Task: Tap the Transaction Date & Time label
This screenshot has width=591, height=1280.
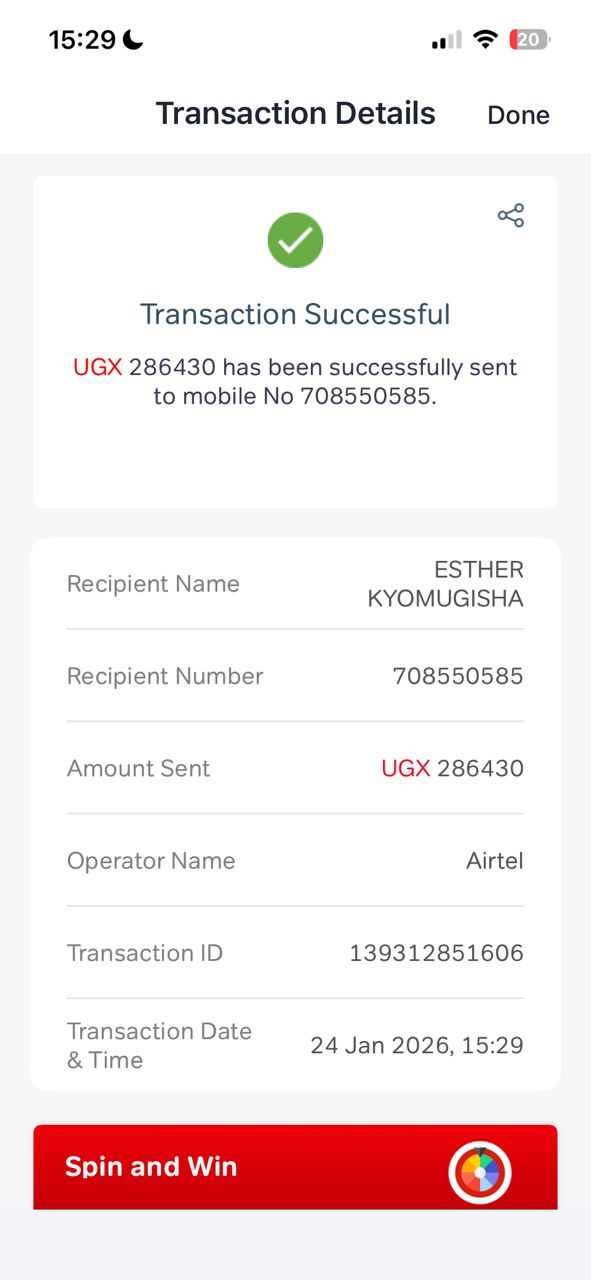Action: coord(159,1045)
